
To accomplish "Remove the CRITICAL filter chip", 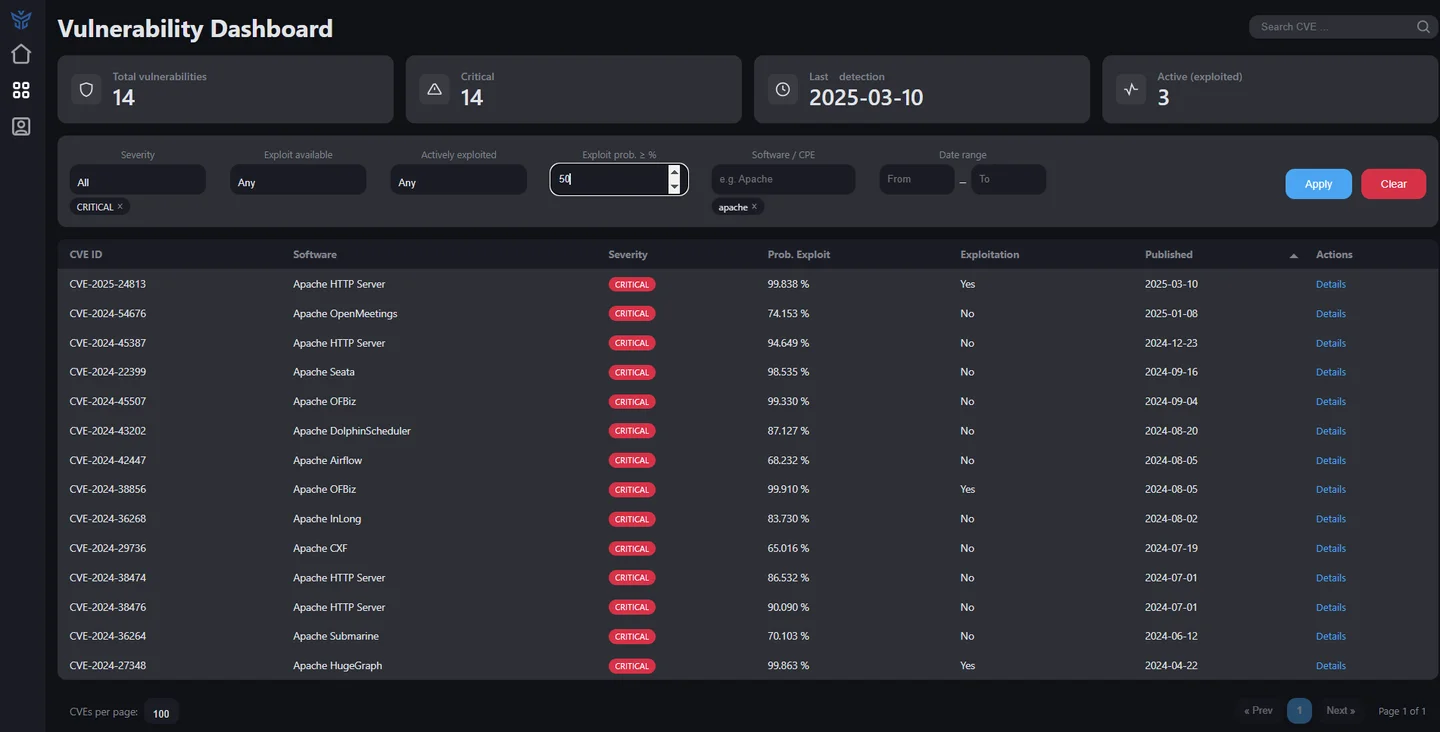I will [120, 207].
